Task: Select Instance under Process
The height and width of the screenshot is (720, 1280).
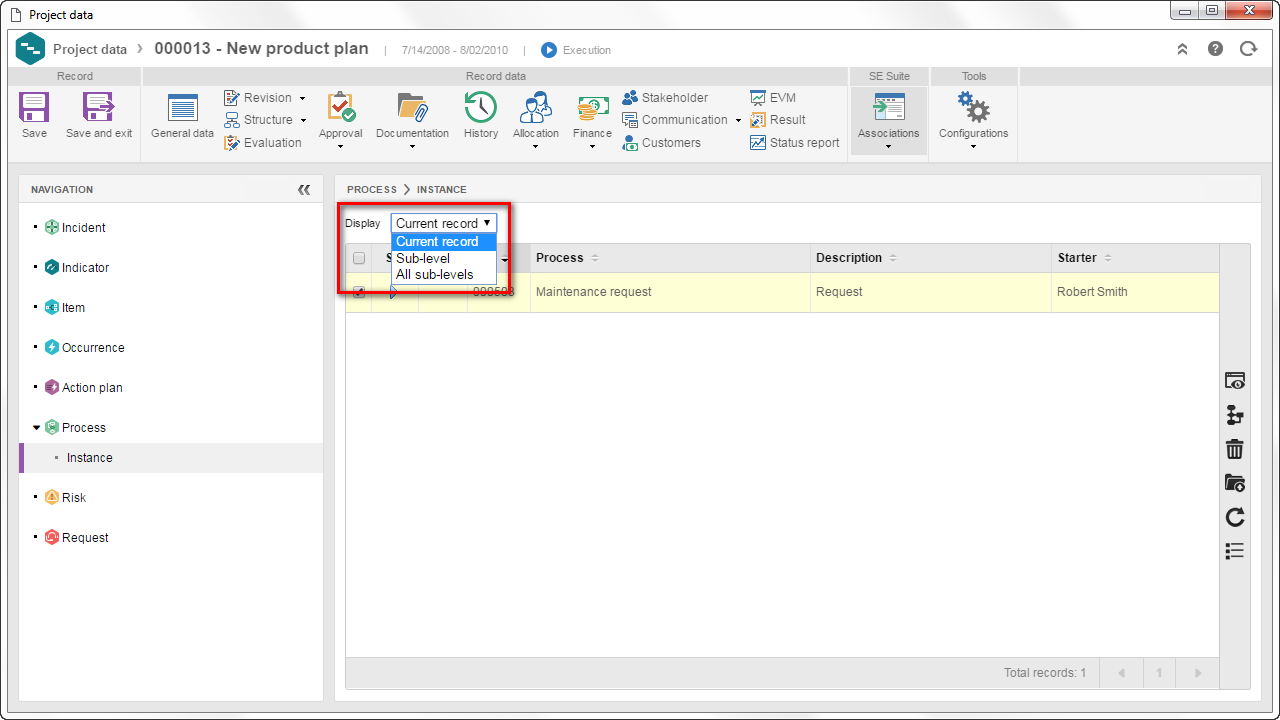Action: [171, 458]
